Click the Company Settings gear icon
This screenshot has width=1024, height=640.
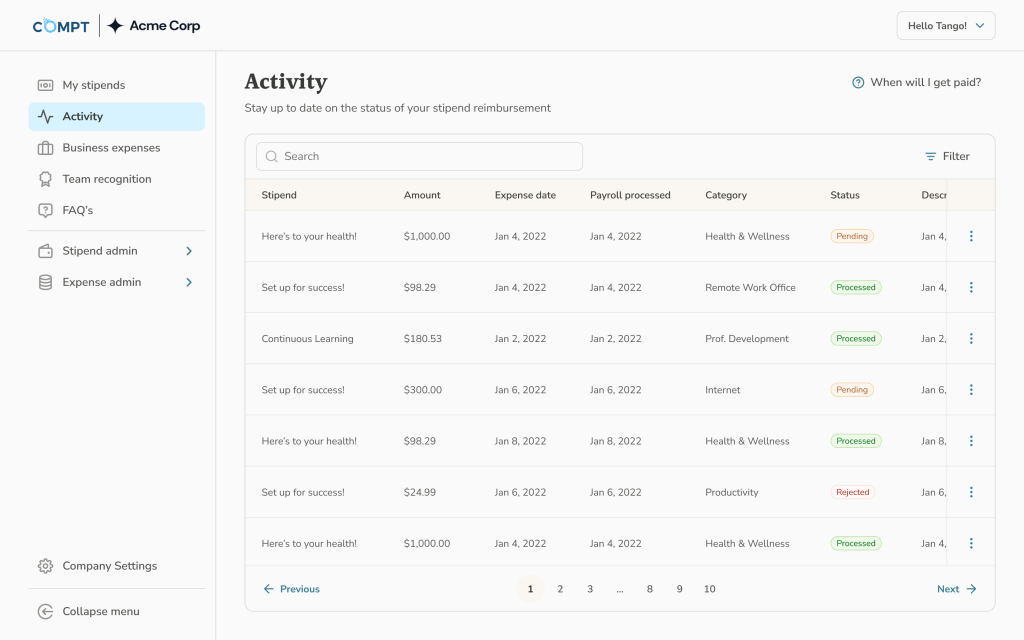tap(45, 566)
